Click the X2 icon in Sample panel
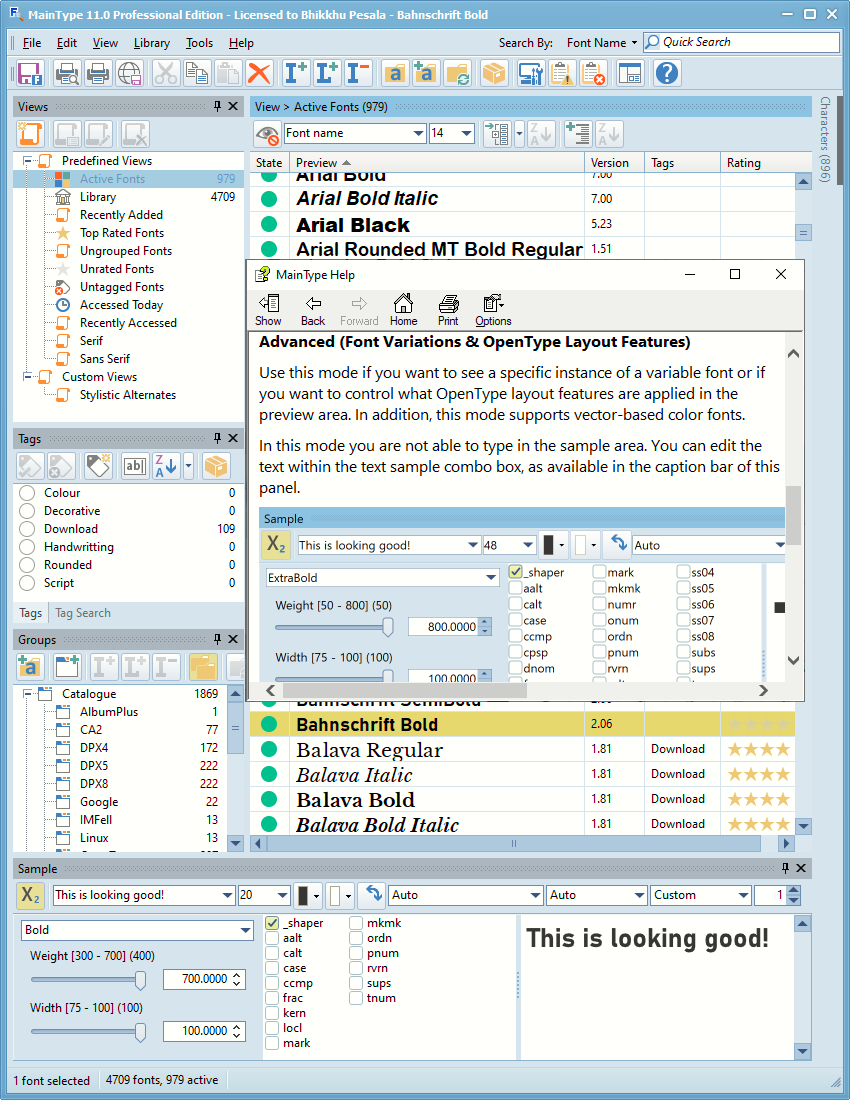 pos(30,895)
